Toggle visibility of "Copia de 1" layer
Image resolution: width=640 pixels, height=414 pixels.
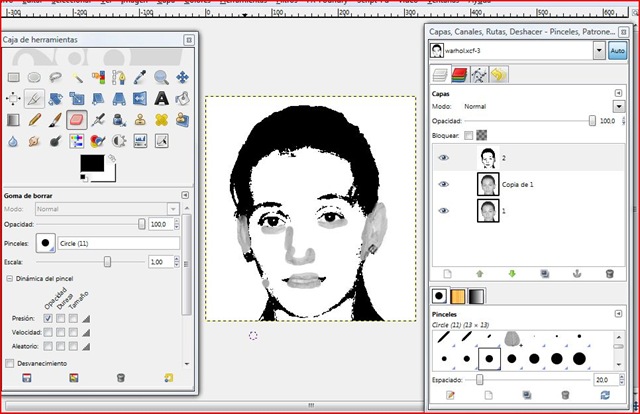coord(444,184)
